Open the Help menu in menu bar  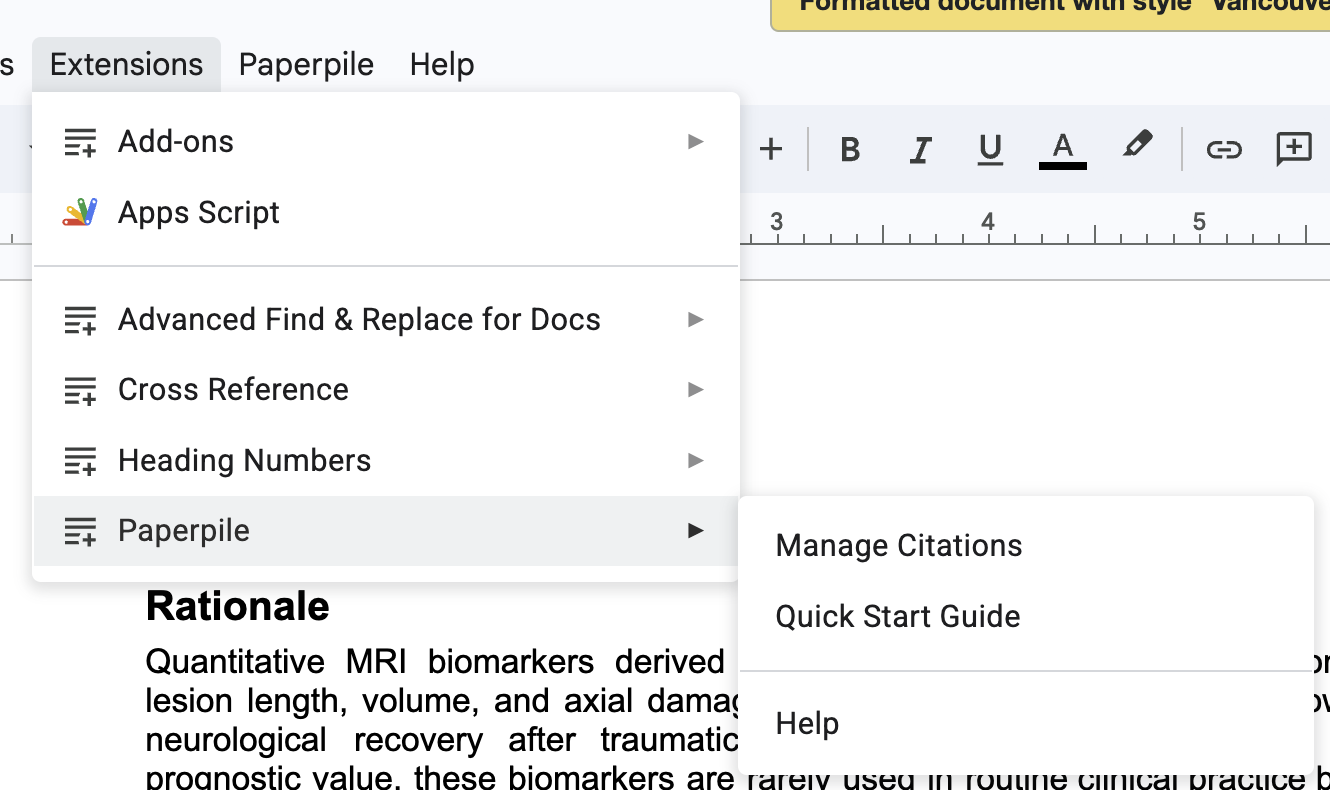coord(442,65)
